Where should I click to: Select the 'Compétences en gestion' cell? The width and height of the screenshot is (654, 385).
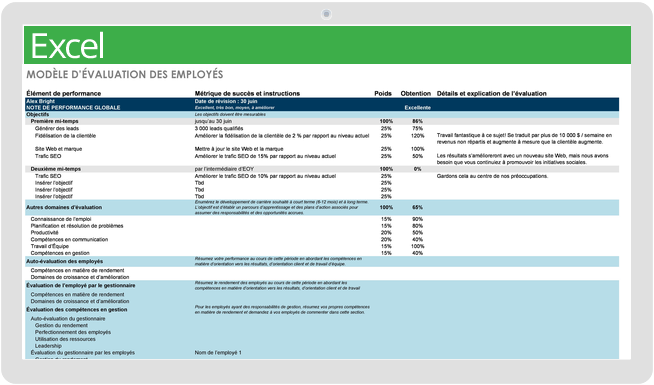coord(60,253)
